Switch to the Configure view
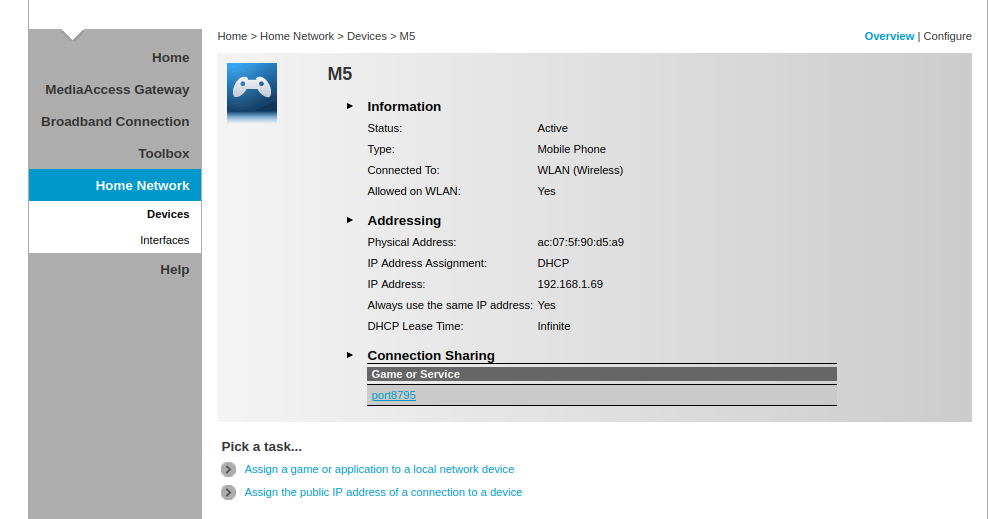 pos(947,36)
